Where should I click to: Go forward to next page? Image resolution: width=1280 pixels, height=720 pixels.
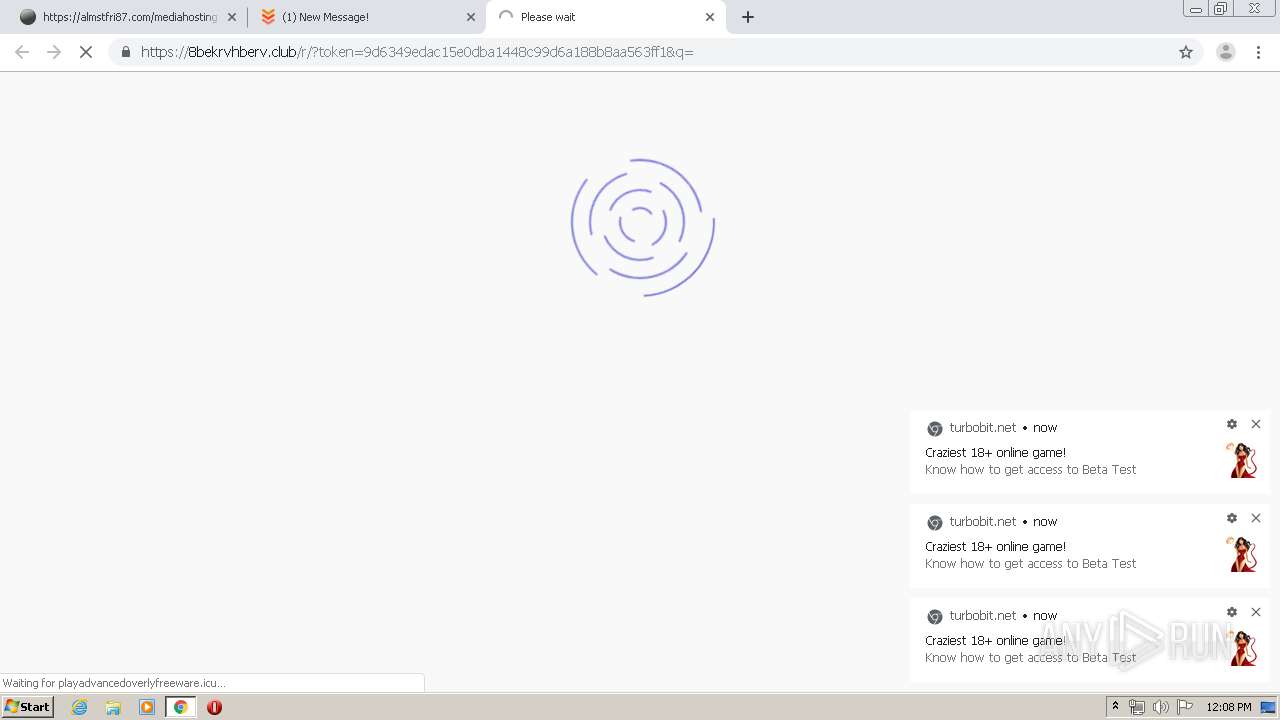click(x=54, y=52)
